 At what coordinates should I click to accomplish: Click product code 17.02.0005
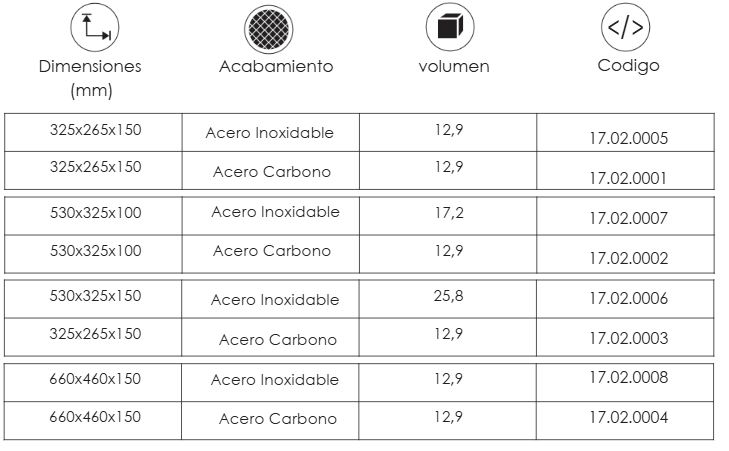coord(628,139)
